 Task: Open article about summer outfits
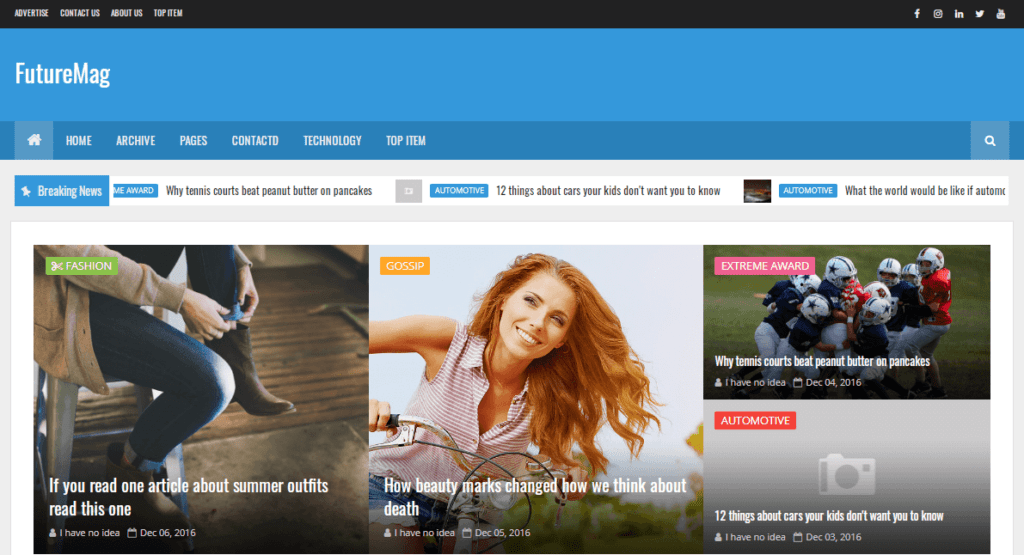(189, 497)
